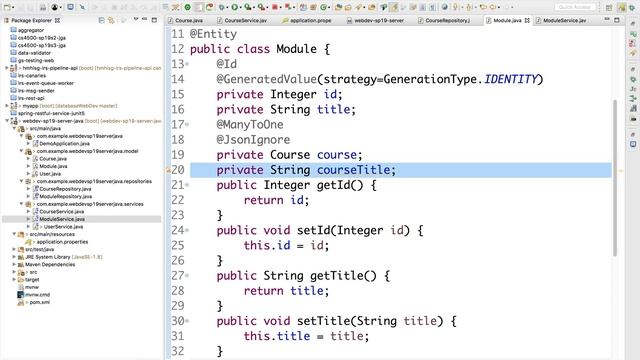Minimize the Package Explorer view
640x360 pixels.
coord(144,19)
